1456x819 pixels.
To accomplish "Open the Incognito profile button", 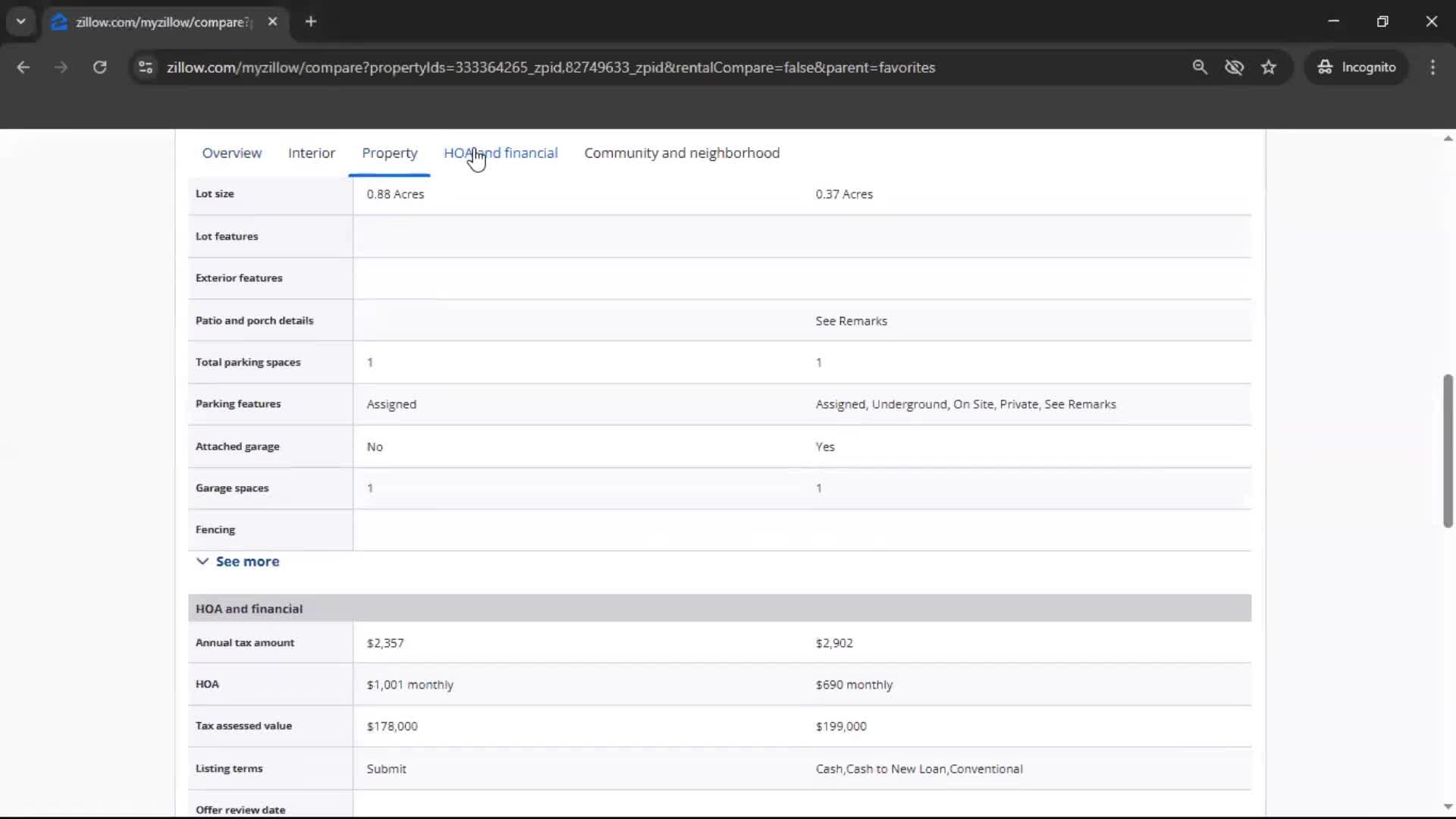I will pyautogui.click(x=1357, y=67).
